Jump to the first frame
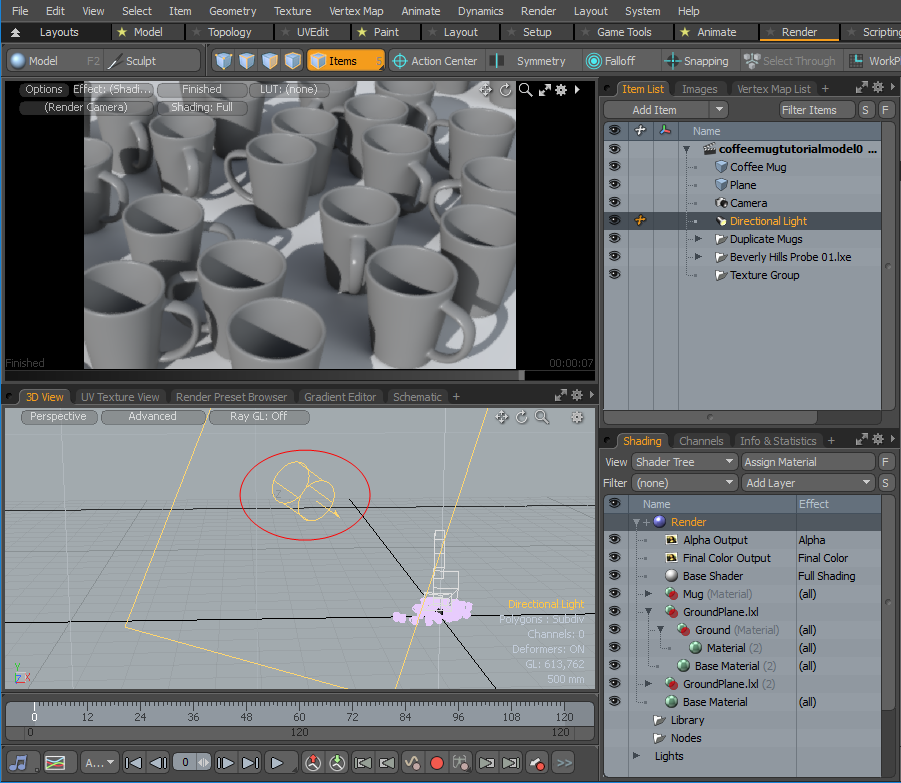901x783 pixels. tap(133, 763)
